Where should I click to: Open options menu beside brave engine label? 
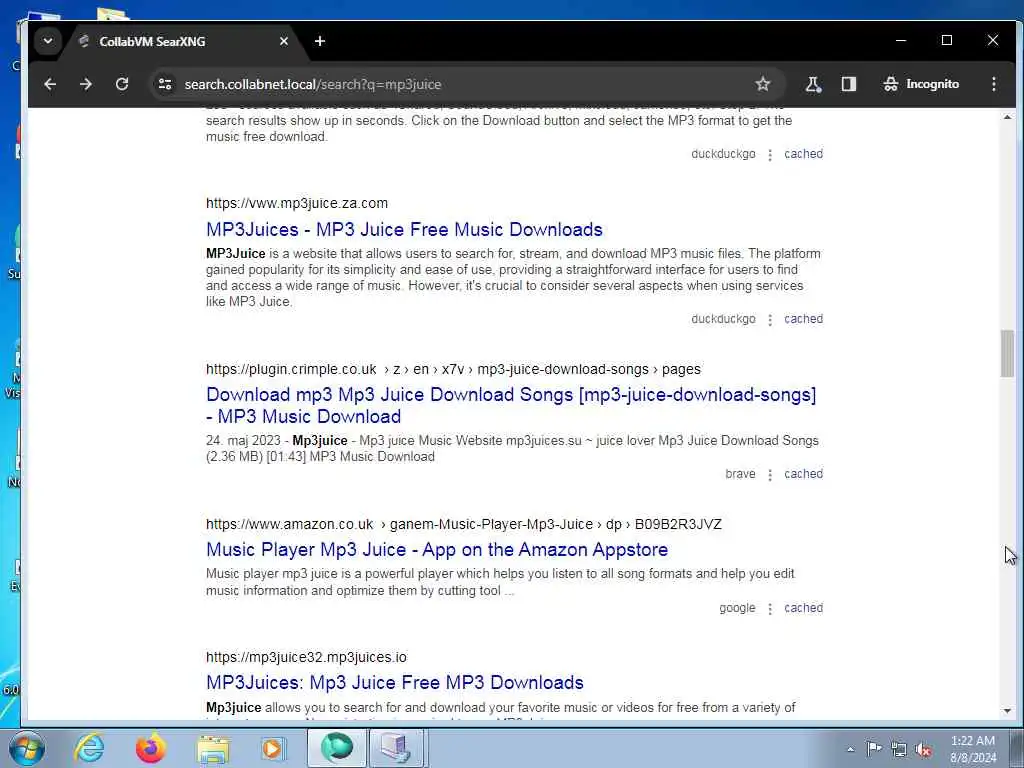[770, 475]
